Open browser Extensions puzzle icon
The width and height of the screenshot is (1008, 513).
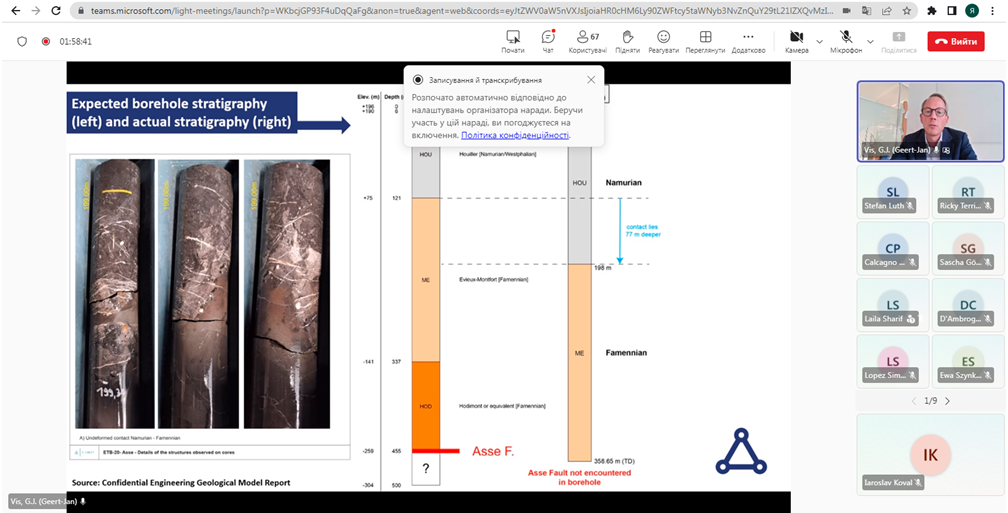click(933, 11)
